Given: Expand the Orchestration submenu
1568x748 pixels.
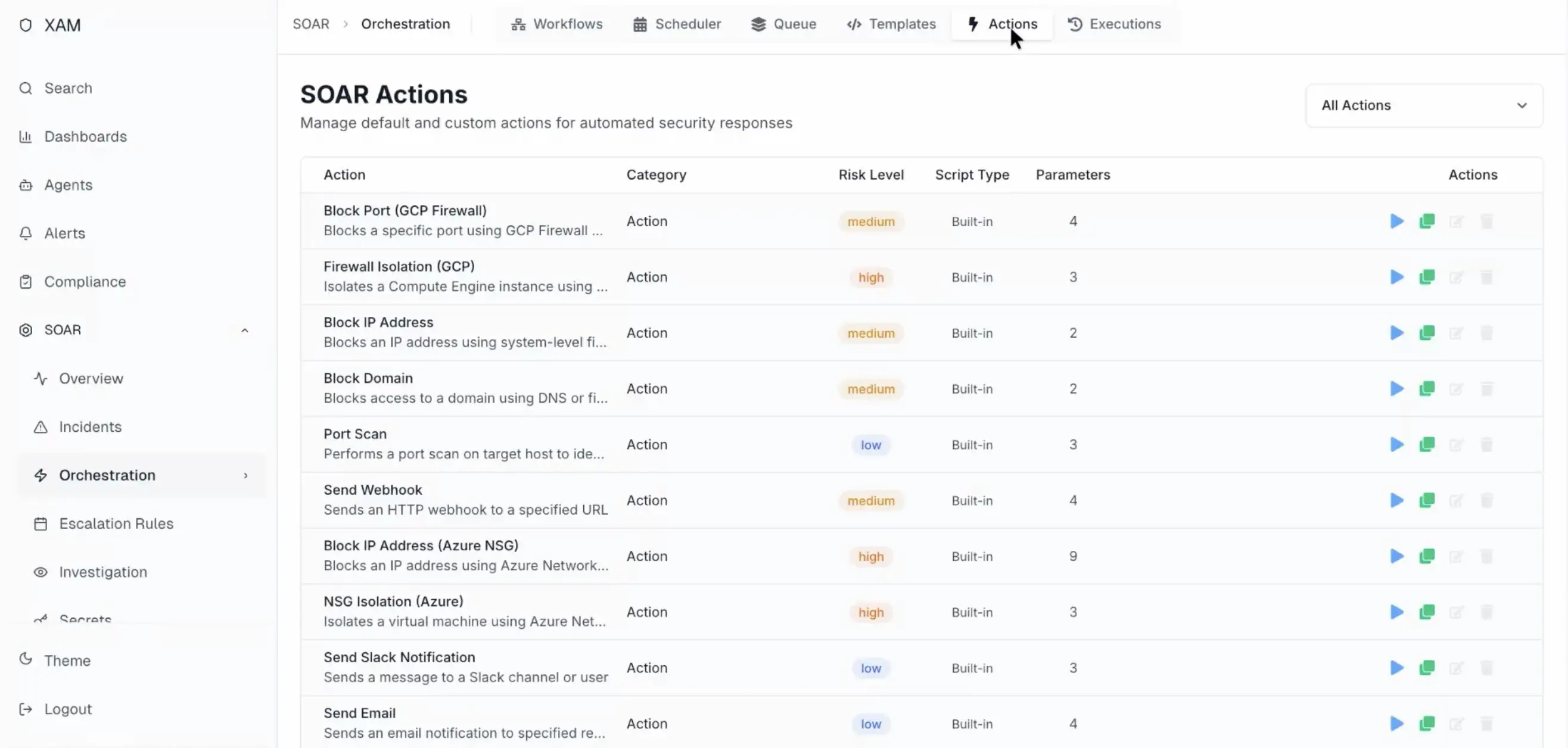Looking at the screenshot, I should [246, 475].
